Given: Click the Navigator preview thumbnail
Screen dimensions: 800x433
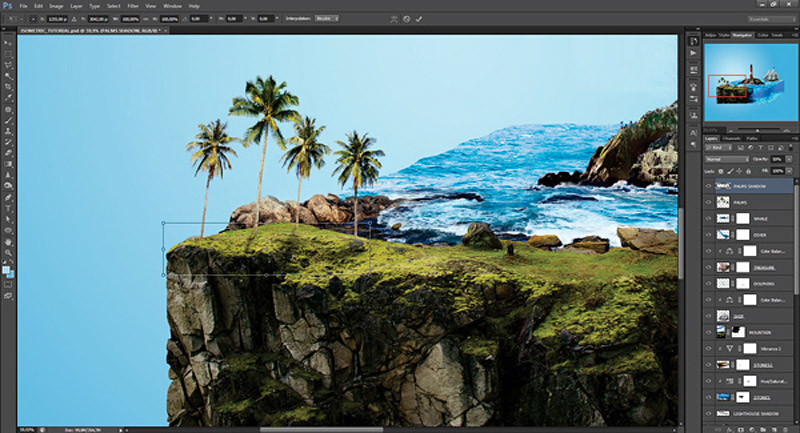Looking at the screenshot, I should (751, 82).
